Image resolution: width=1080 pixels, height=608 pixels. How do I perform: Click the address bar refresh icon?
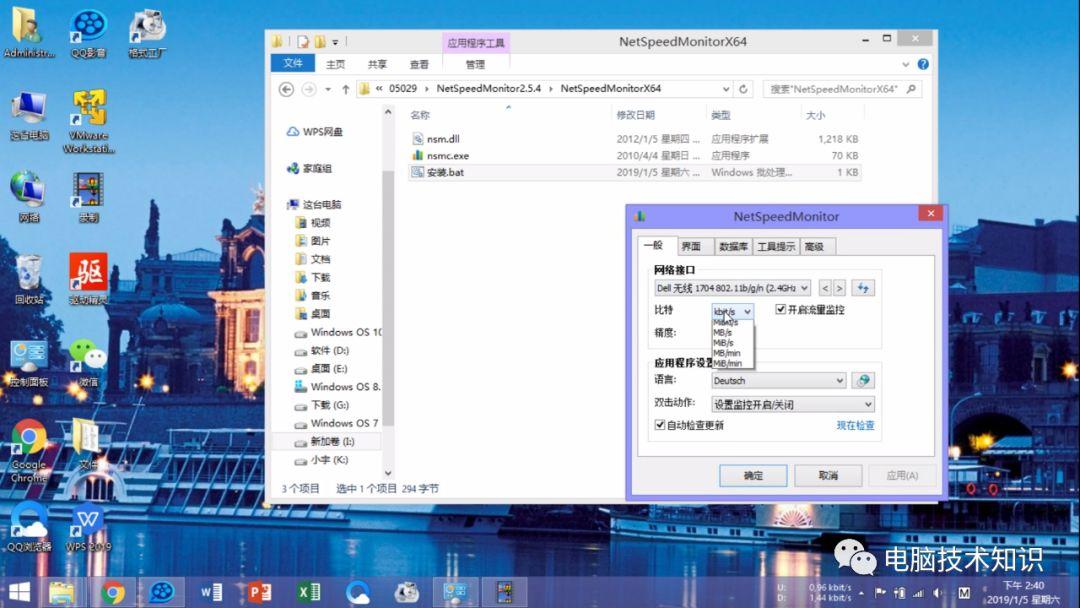click(x=743, y=89)
